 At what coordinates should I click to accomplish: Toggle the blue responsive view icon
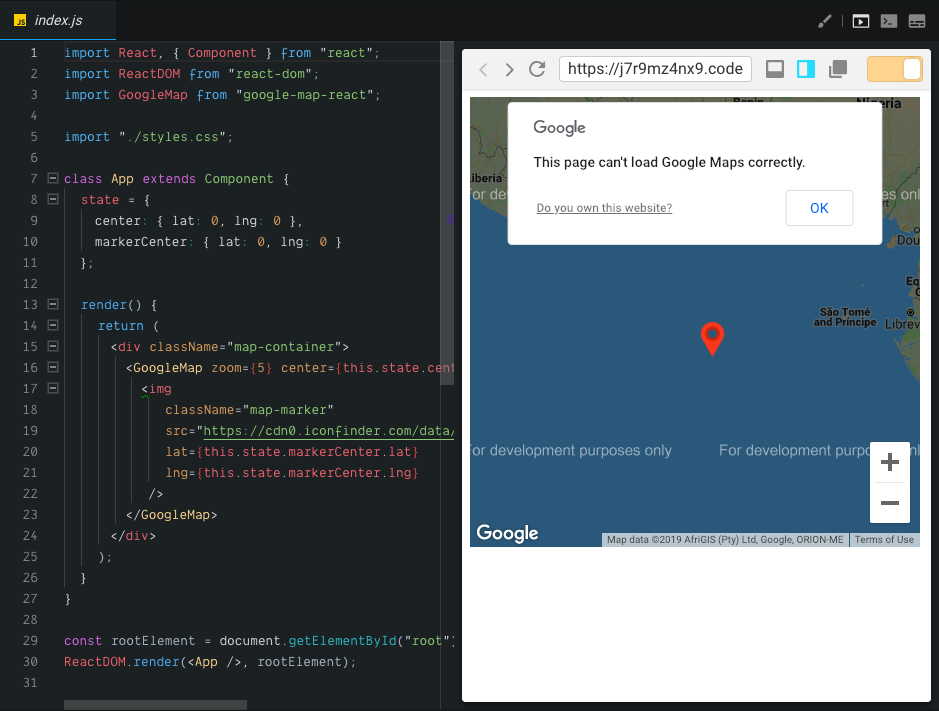pos(806,69)
